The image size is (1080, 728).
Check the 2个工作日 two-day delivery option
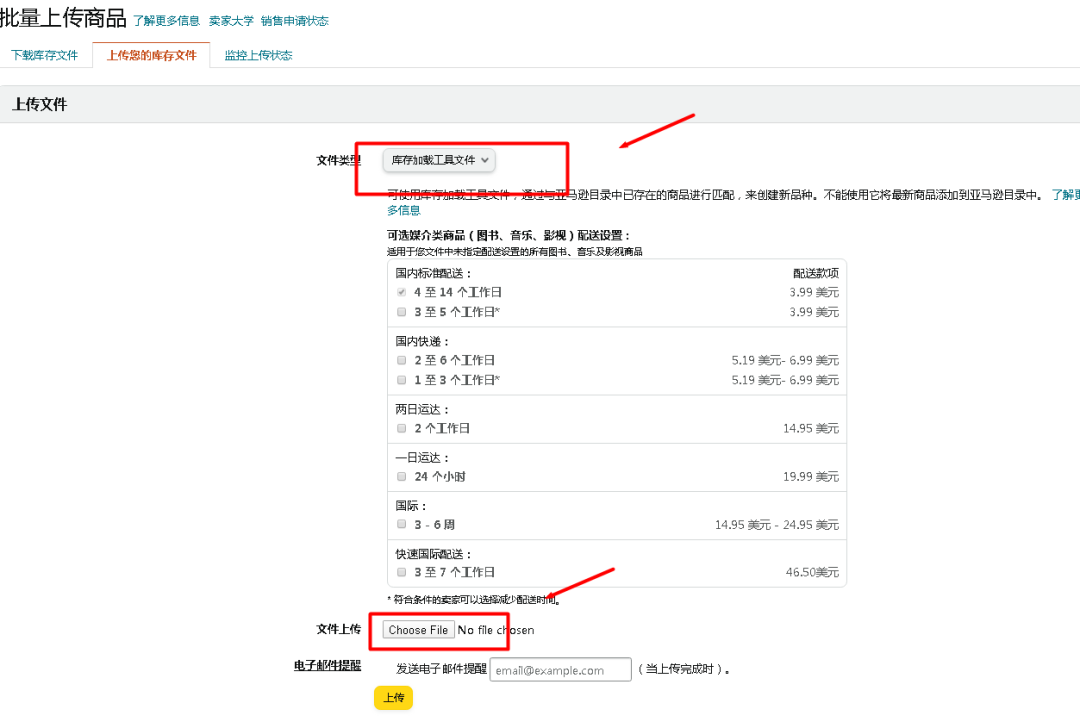(401, 426)
